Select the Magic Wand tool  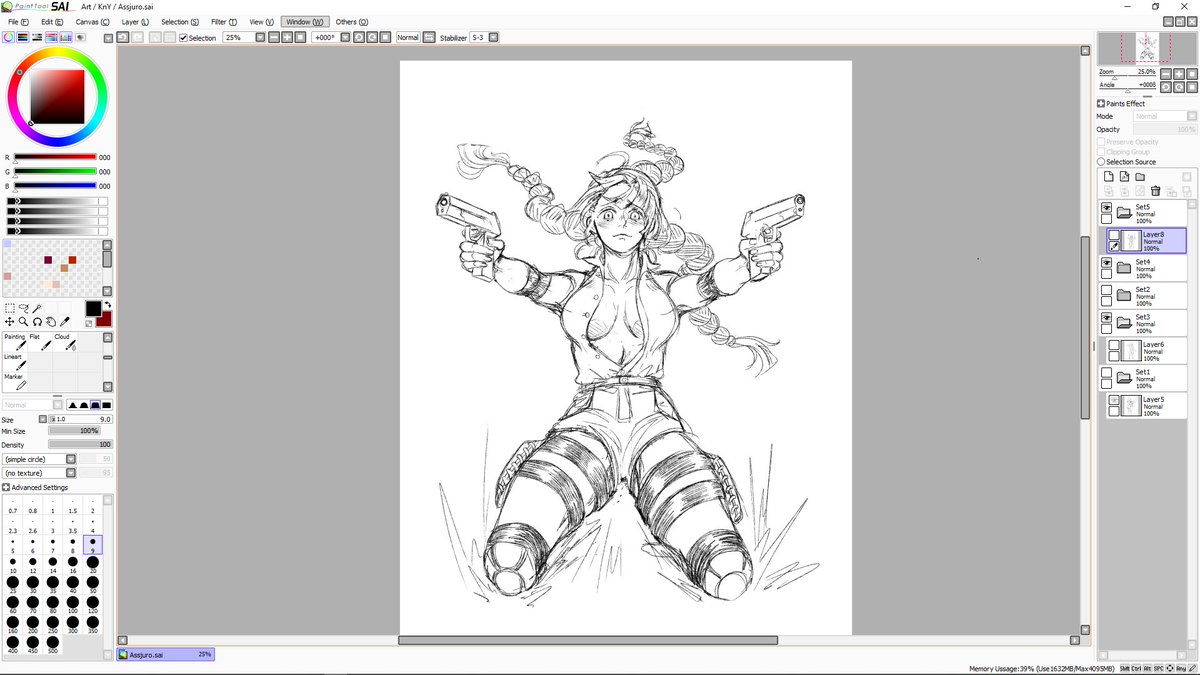[x=37, y=308]
